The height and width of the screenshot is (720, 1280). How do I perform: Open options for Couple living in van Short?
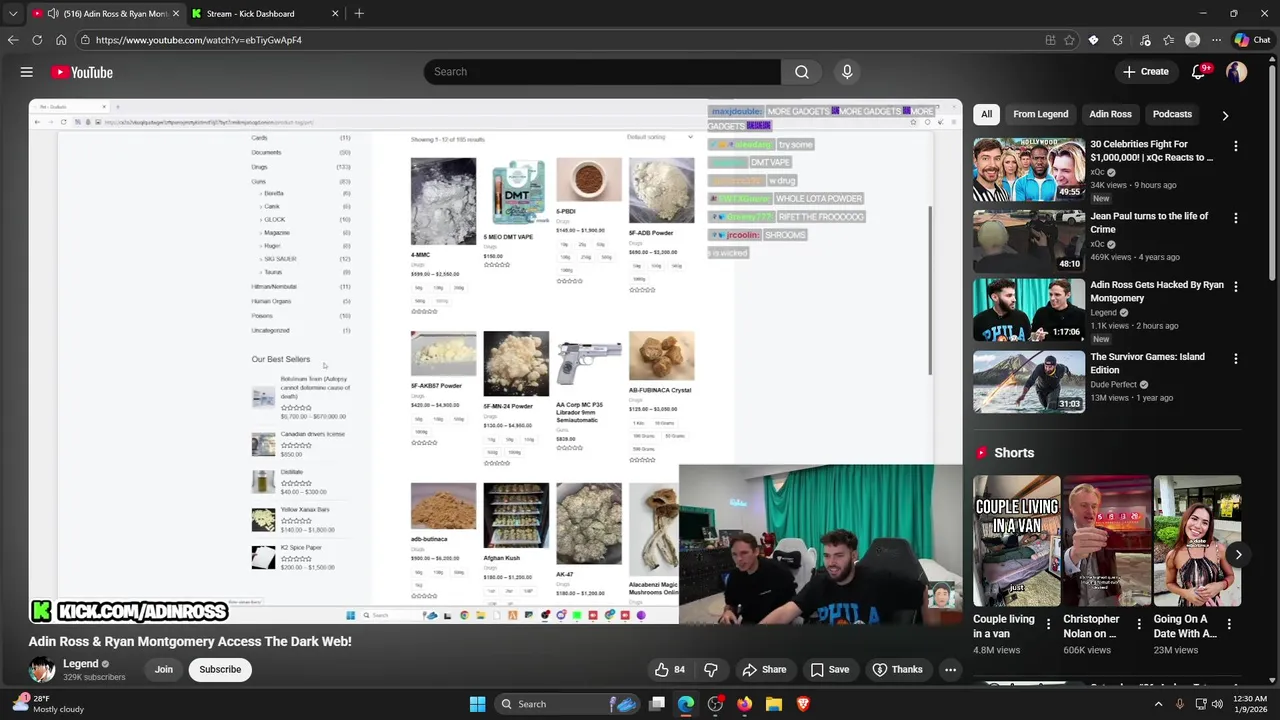pyautogui.click(x=1048, y=624)
